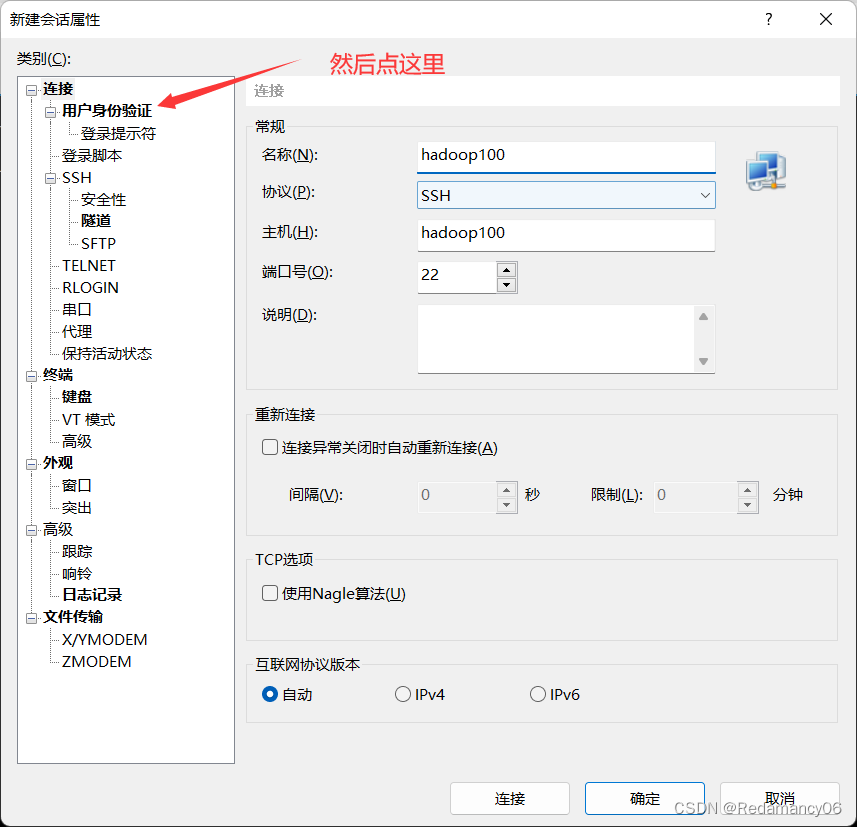Increase the 限制 limit minutes stepper
This screenshot has height=827, width=857.
(x=747, y=490)
